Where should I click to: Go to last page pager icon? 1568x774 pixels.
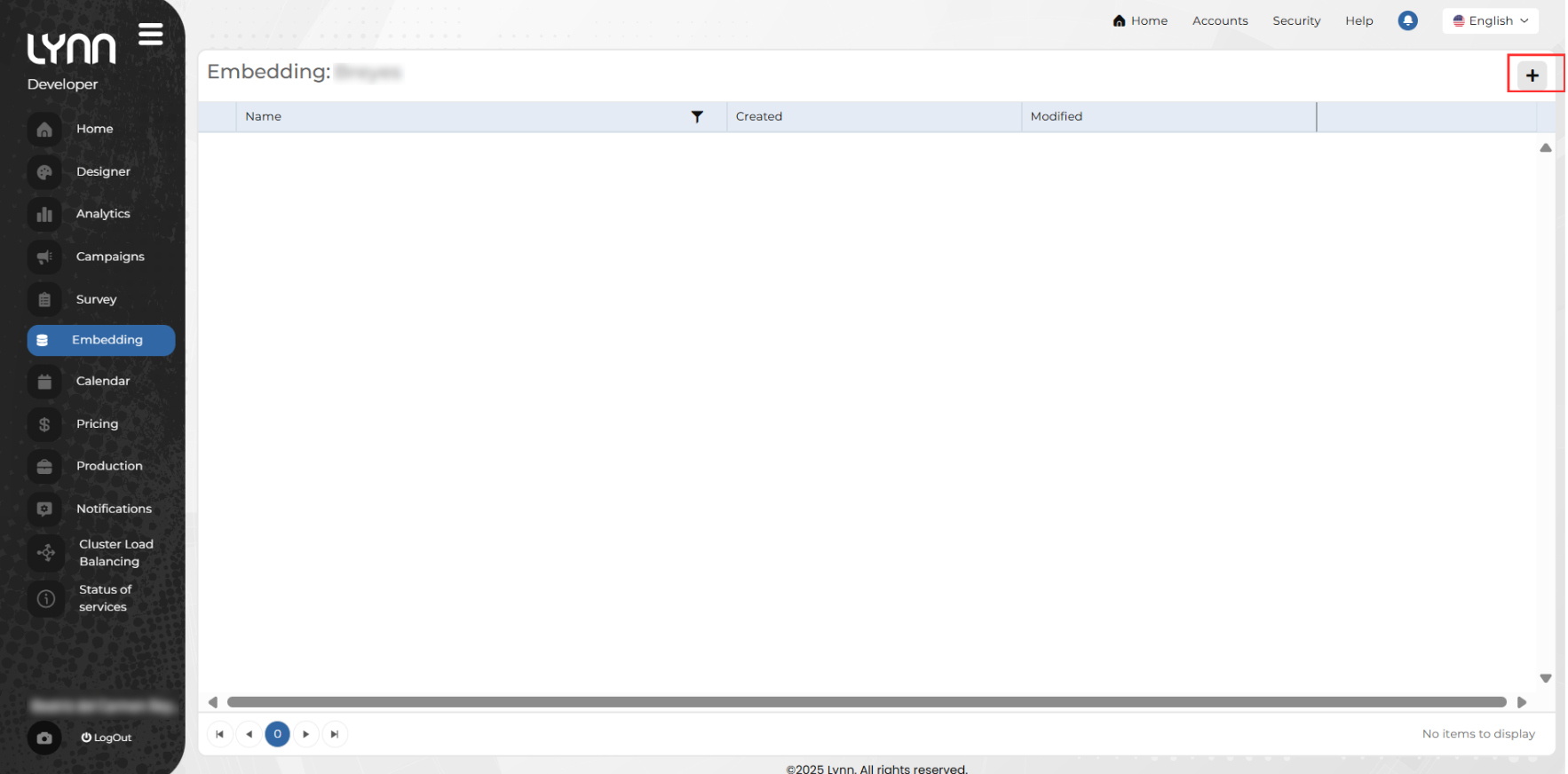[x=335, y=734]
